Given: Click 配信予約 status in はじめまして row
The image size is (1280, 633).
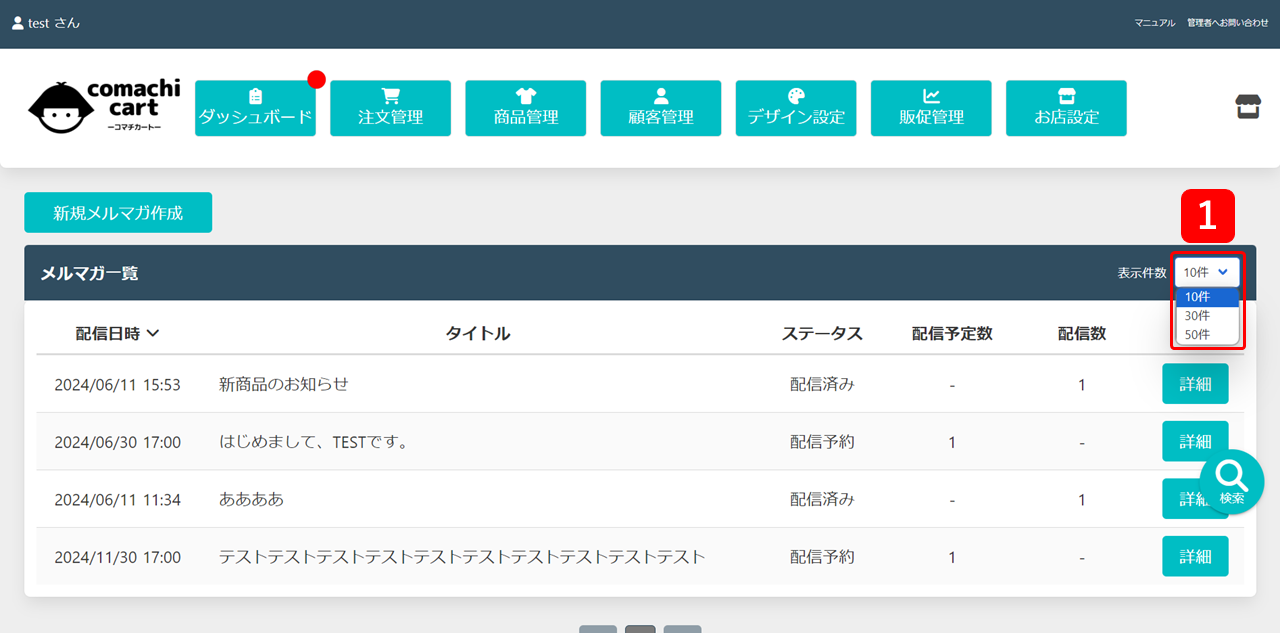Looking at the screenshot, I should click(x=822, y=441).
